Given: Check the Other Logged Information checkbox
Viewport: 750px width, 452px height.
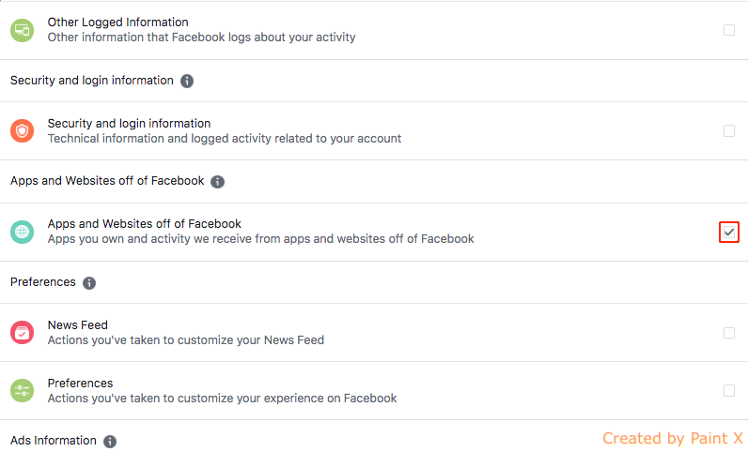Looking at the screenshot, I should (729, 30).
